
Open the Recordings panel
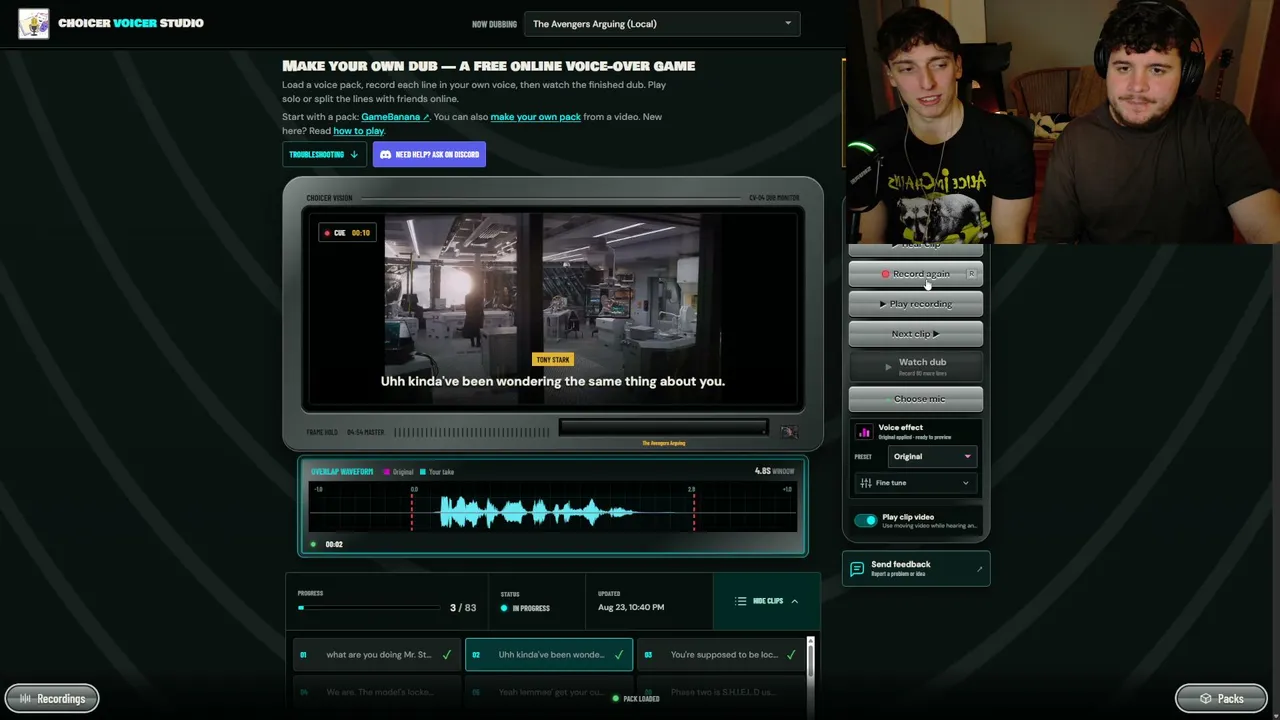click(x=52, y=699)
